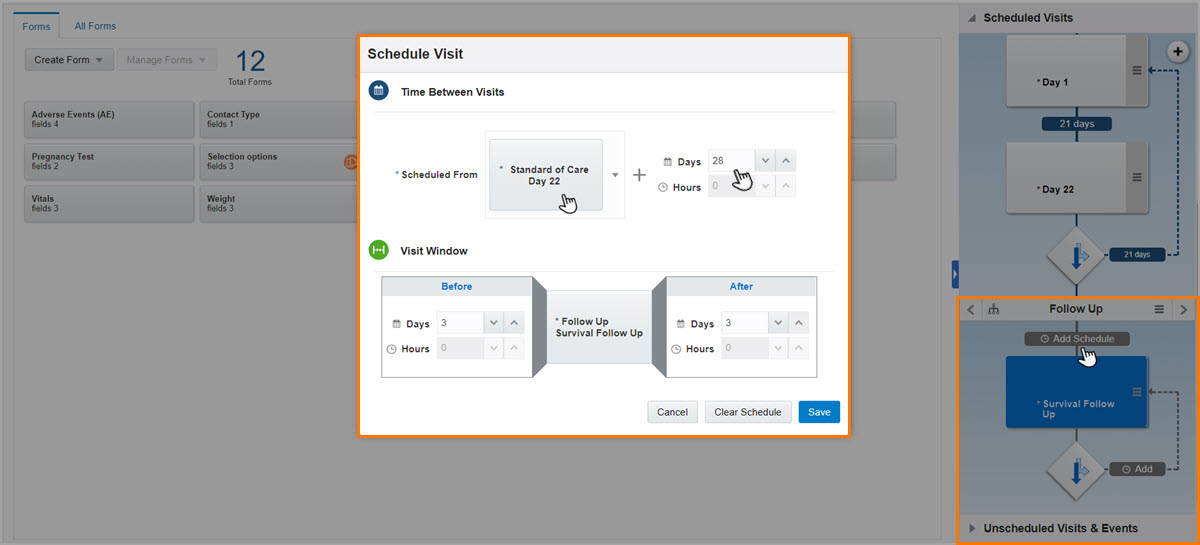The height and width of the screenshot is (545, 1200).
Task: Click the After window Hours field
Action: (x=744, y=348)
